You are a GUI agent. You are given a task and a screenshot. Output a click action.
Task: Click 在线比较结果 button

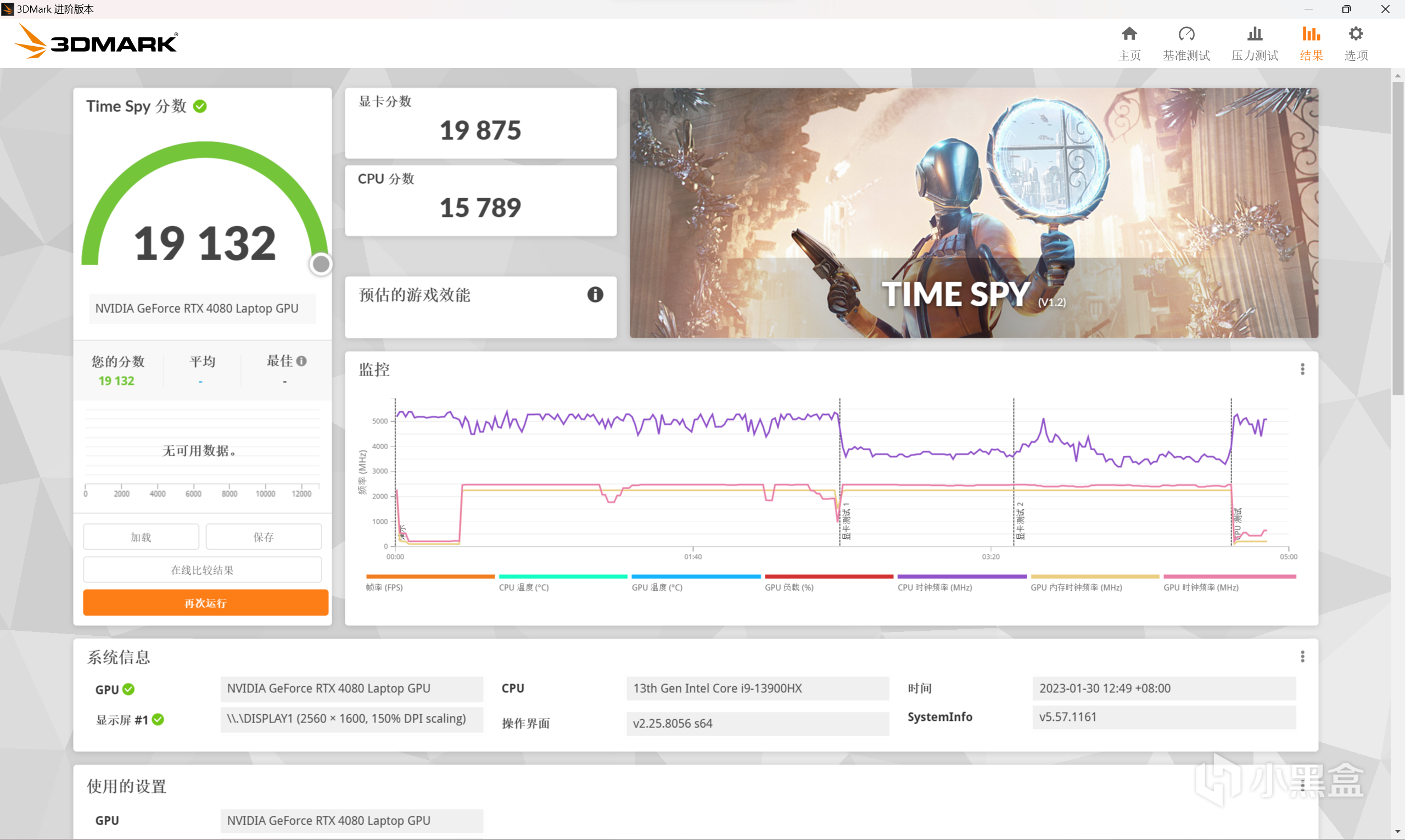click(x=202, y=570)
